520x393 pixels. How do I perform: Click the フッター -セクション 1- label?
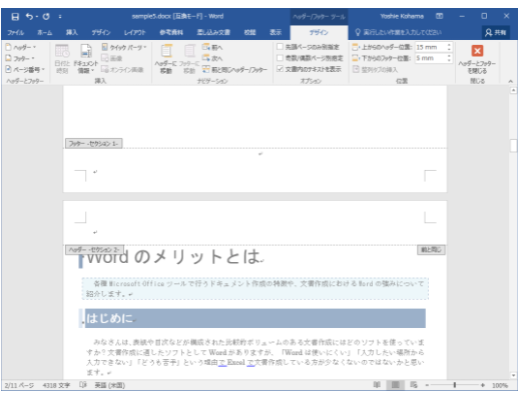(94, 143)
